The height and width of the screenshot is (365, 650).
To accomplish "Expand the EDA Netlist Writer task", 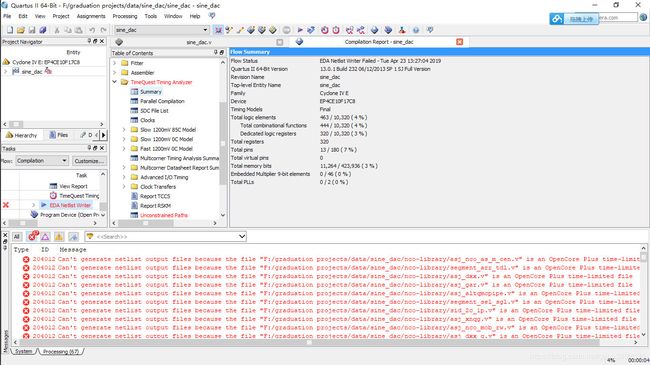I will coord(34,205).
